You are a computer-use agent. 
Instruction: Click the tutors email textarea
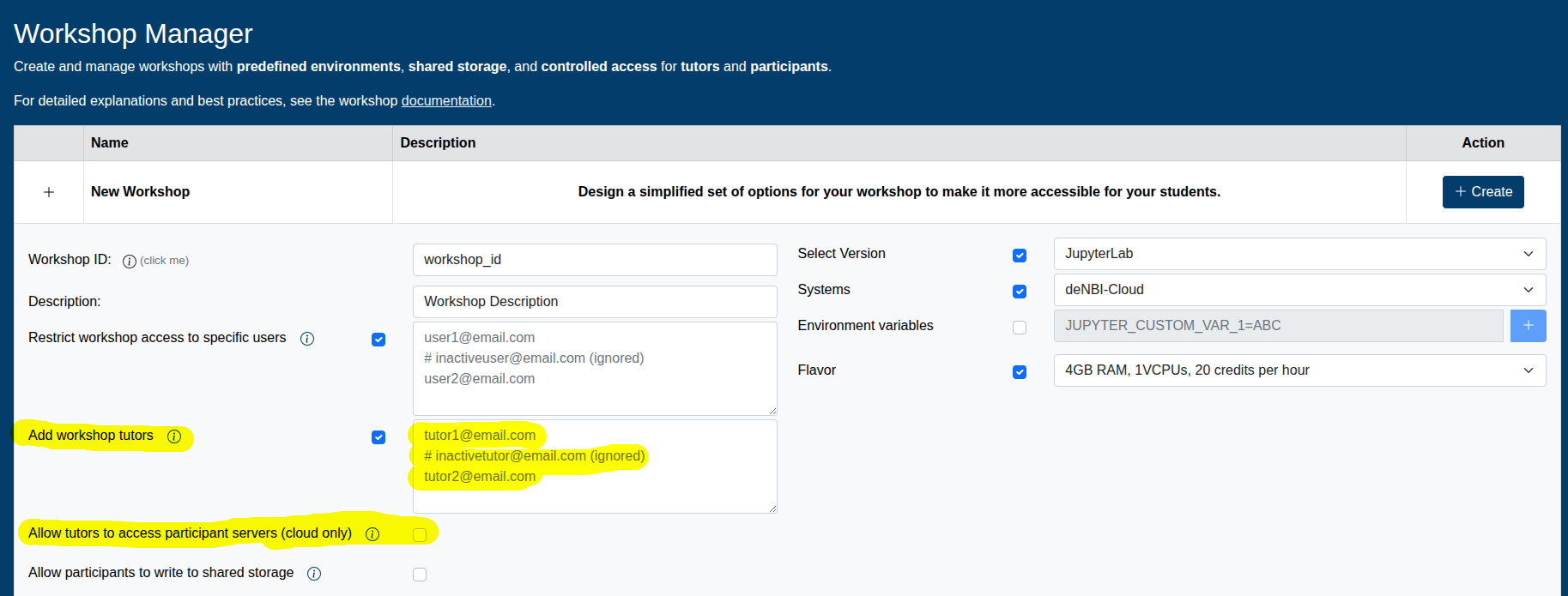595,467
